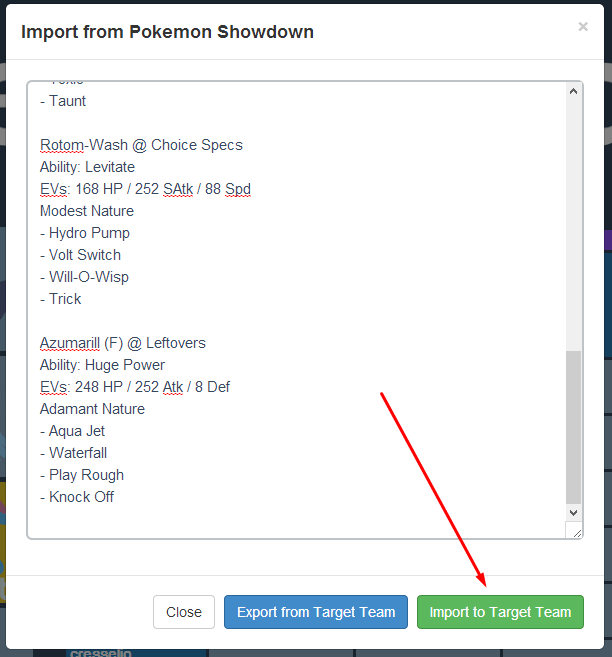
Task: Click the scrollbar up arrow
Action: (574, 92)
